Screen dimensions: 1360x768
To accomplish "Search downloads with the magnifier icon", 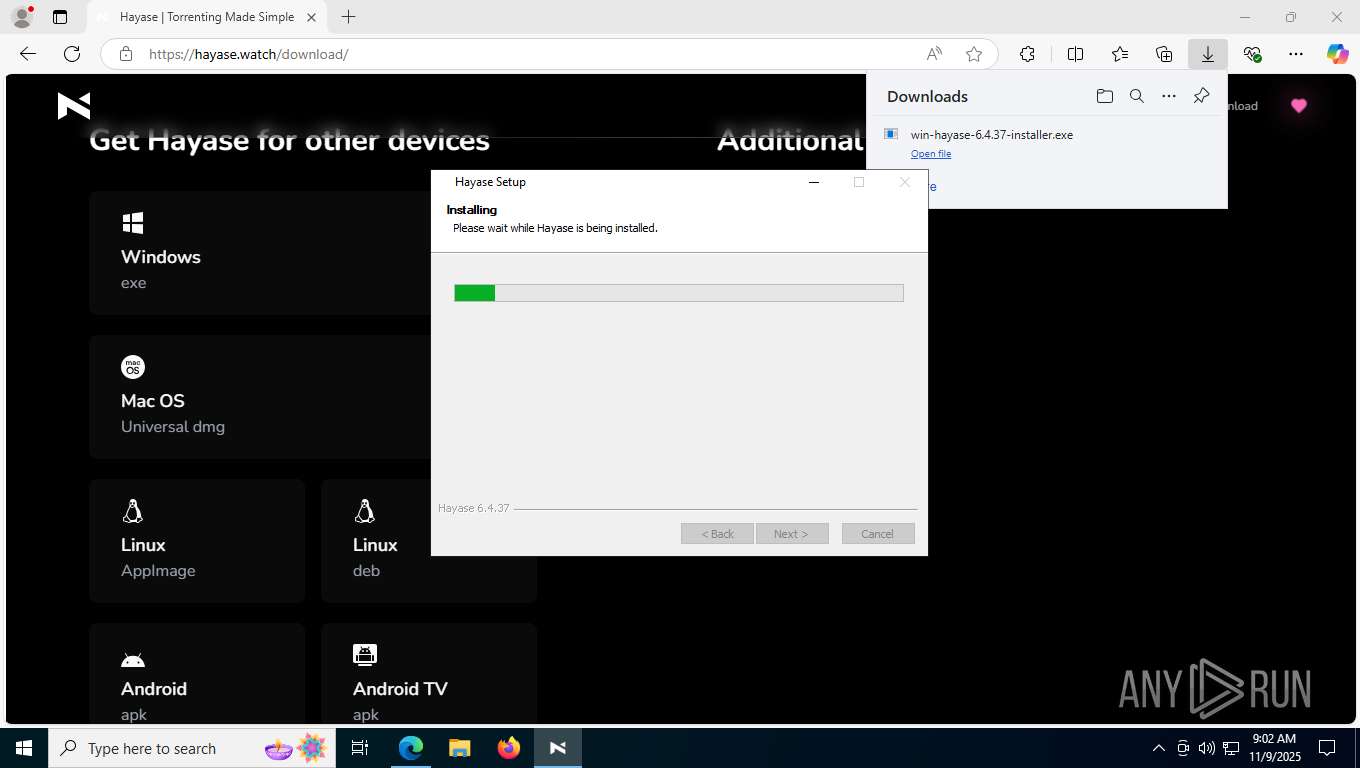I will tap(1136, 96).
